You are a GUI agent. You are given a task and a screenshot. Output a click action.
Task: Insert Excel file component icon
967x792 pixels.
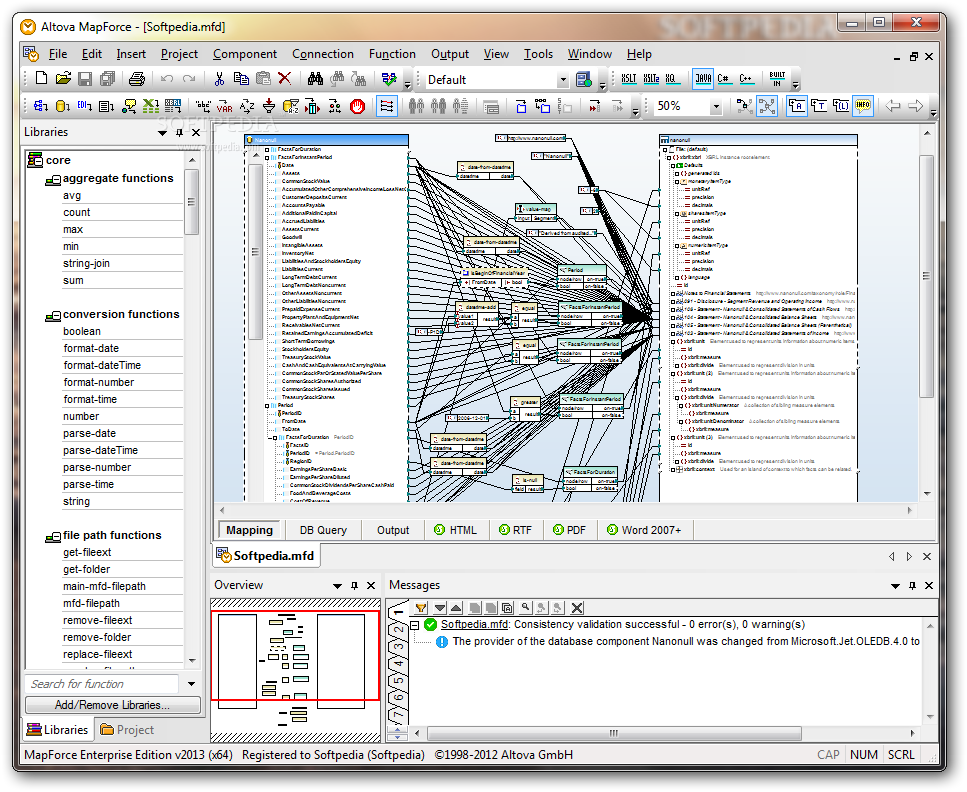150,106
